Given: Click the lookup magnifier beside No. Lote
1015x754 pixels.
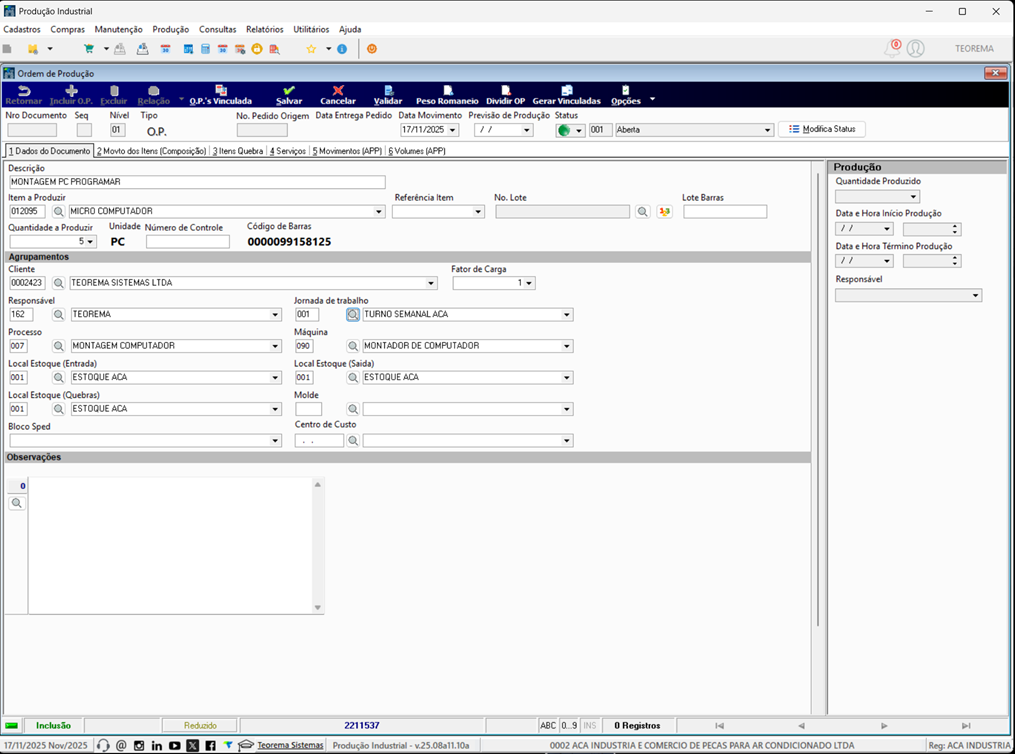Looking at the screenshot, I should click(642, 212).
